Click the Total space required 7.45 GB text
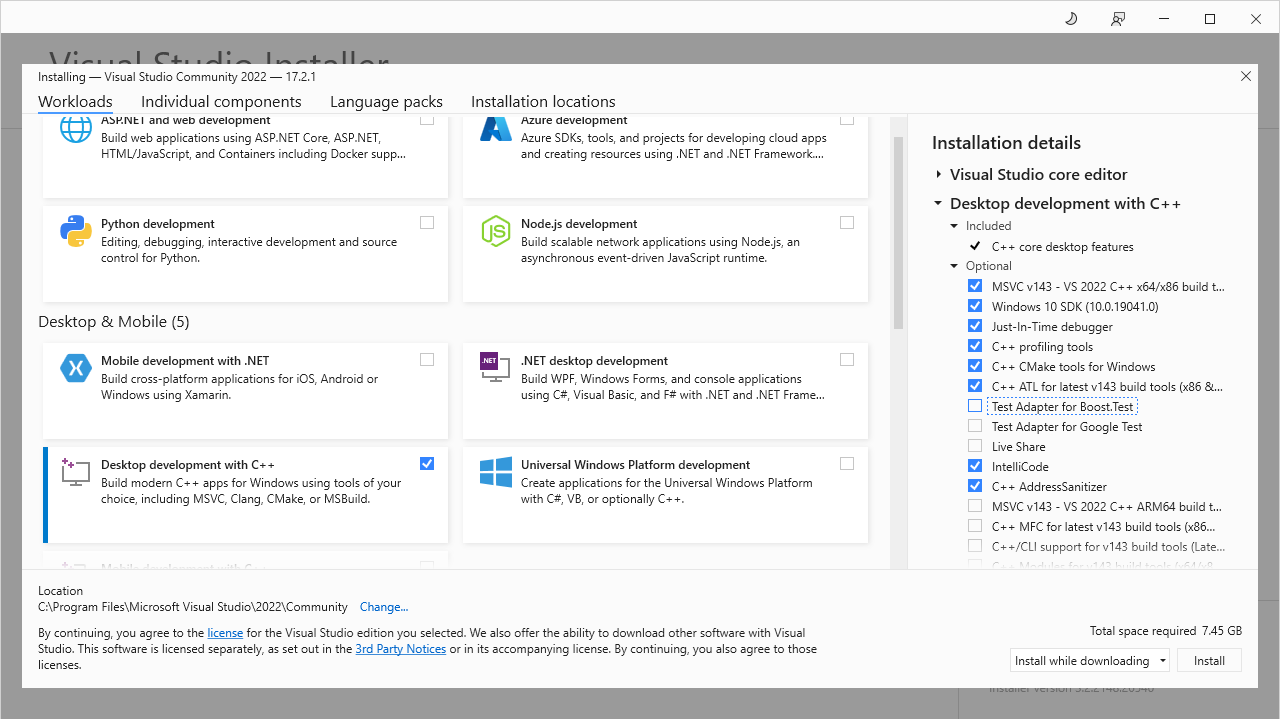 click(1166, 631)
